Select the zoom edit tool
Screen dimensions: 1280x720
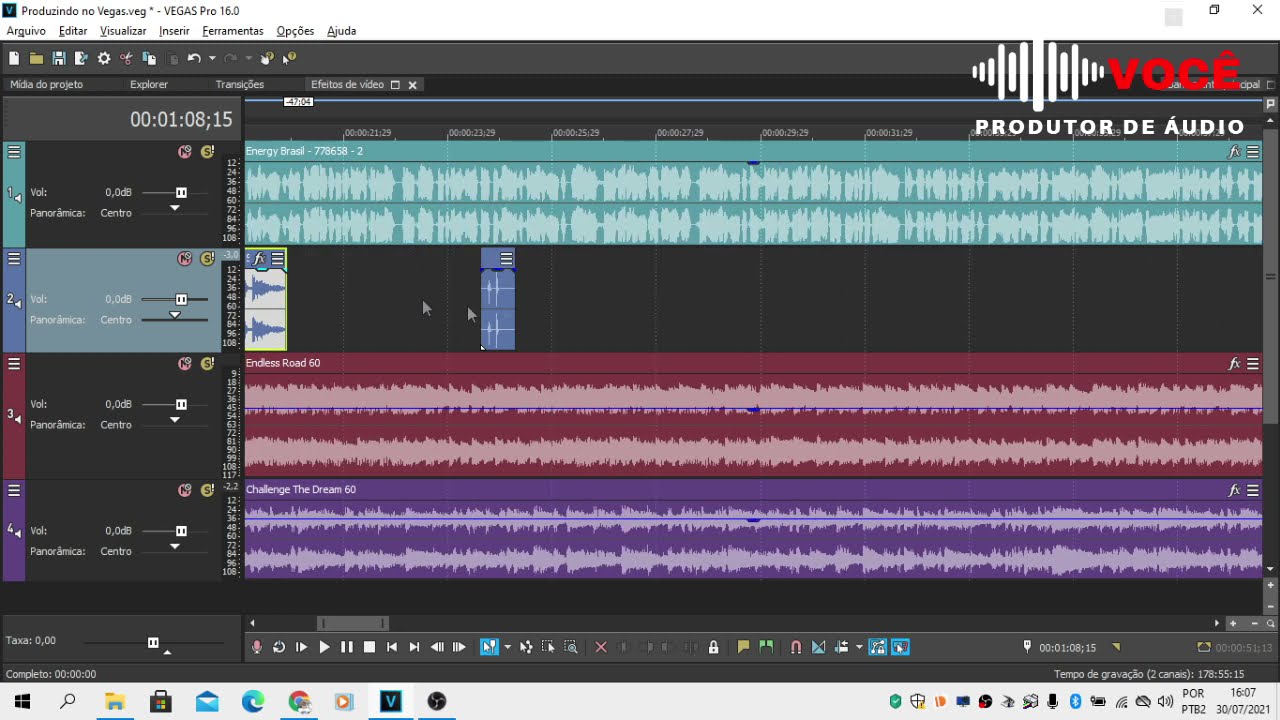pos(571,647)
